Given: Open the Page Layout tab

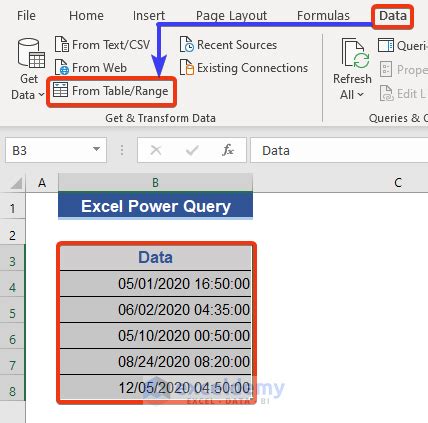Looking at the screenshot, I should coord(231,15).
